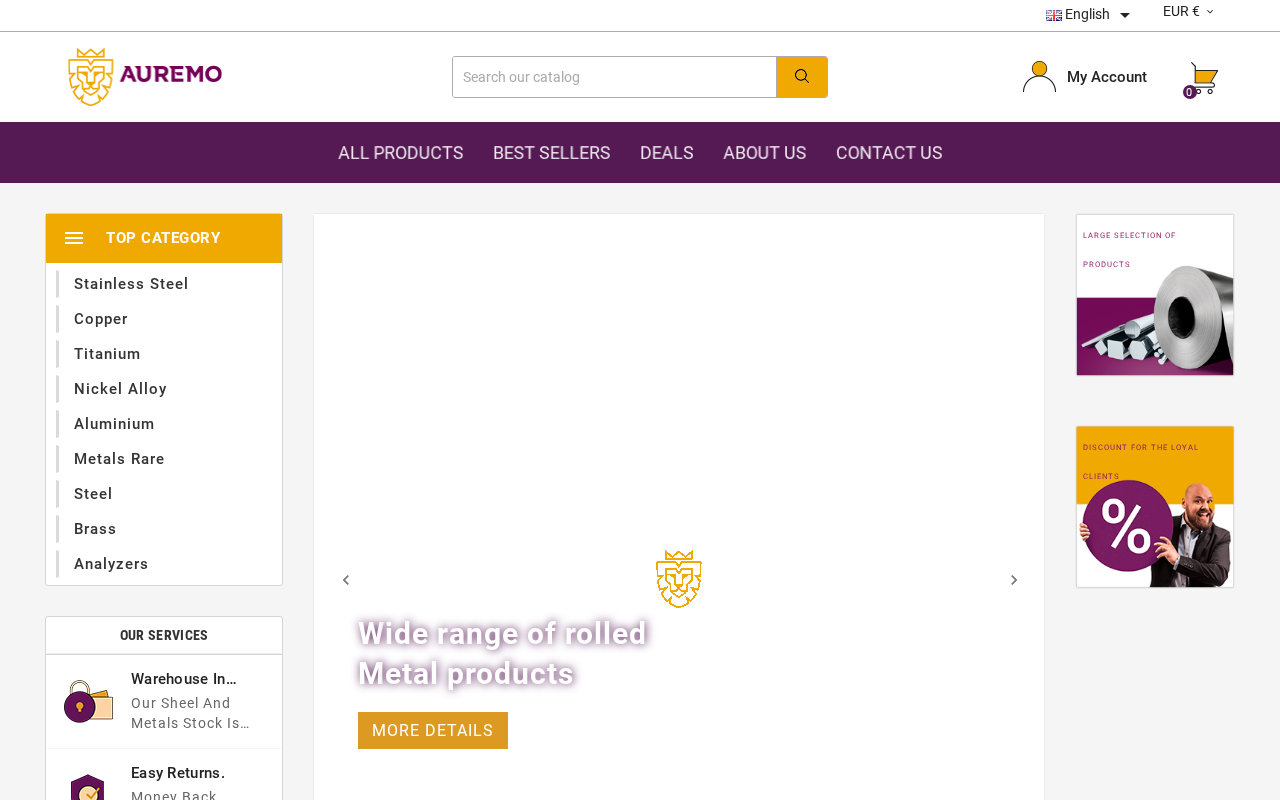1280x800 pixels.
Task: Click the My Account user icon
Action: tap(1039, 77)
